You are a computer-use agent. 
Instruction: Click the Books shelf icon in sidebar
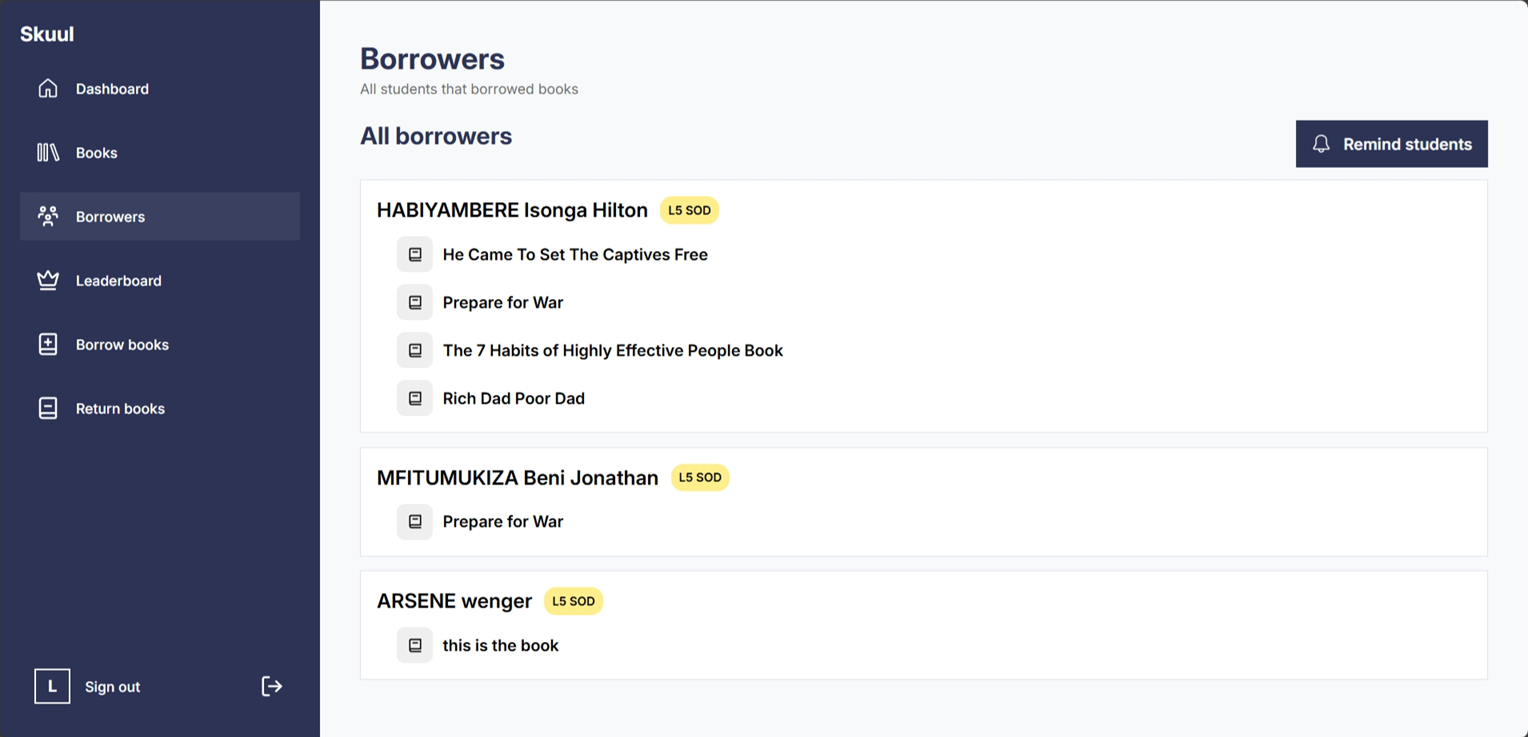pyautogui.click(x=48, y=152)
